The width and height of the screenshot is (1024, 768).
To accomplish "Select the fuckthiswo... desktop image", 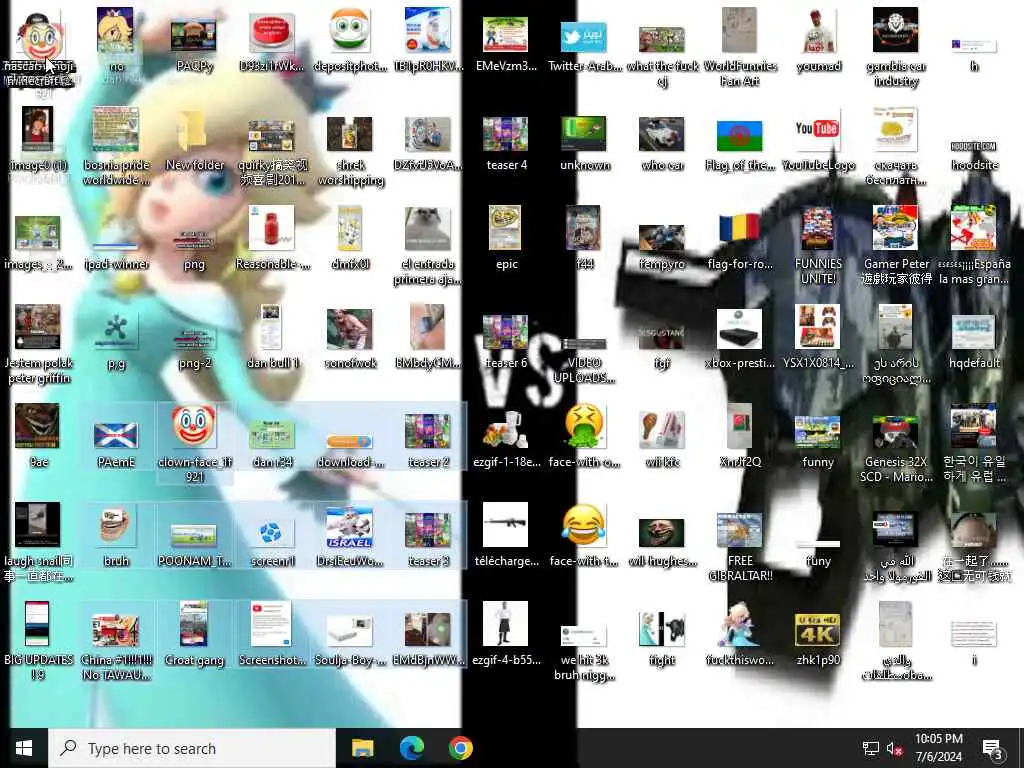I will [739, 633].
